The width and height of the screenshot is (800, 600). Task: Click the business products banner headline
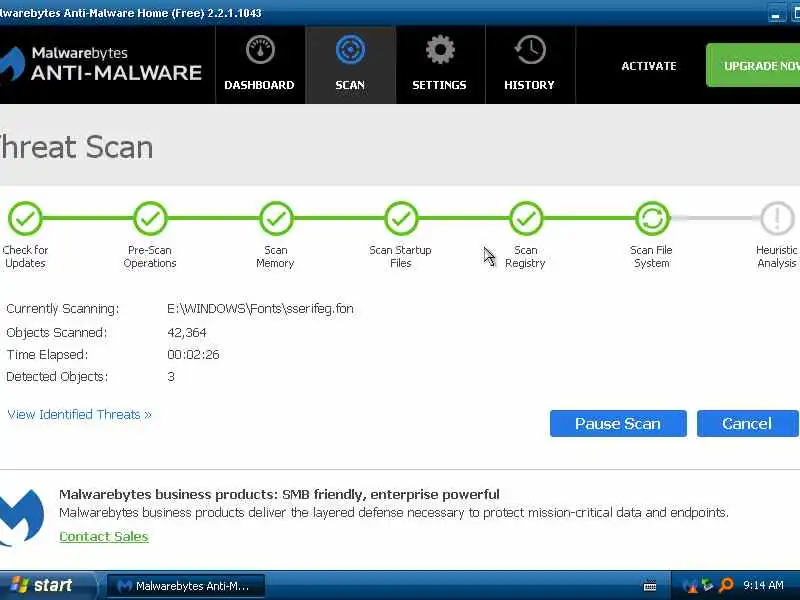pyautogui.click(x=279, y=494)
